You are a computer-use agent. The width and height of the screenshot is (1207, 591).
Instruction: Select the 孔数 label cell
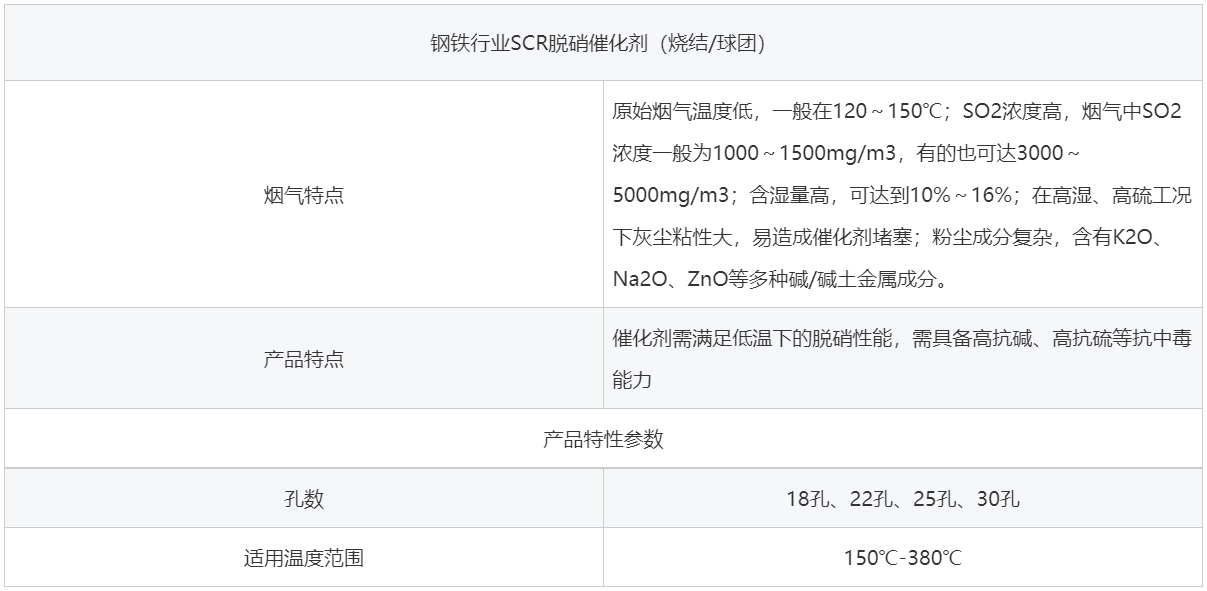pos(303,499)
